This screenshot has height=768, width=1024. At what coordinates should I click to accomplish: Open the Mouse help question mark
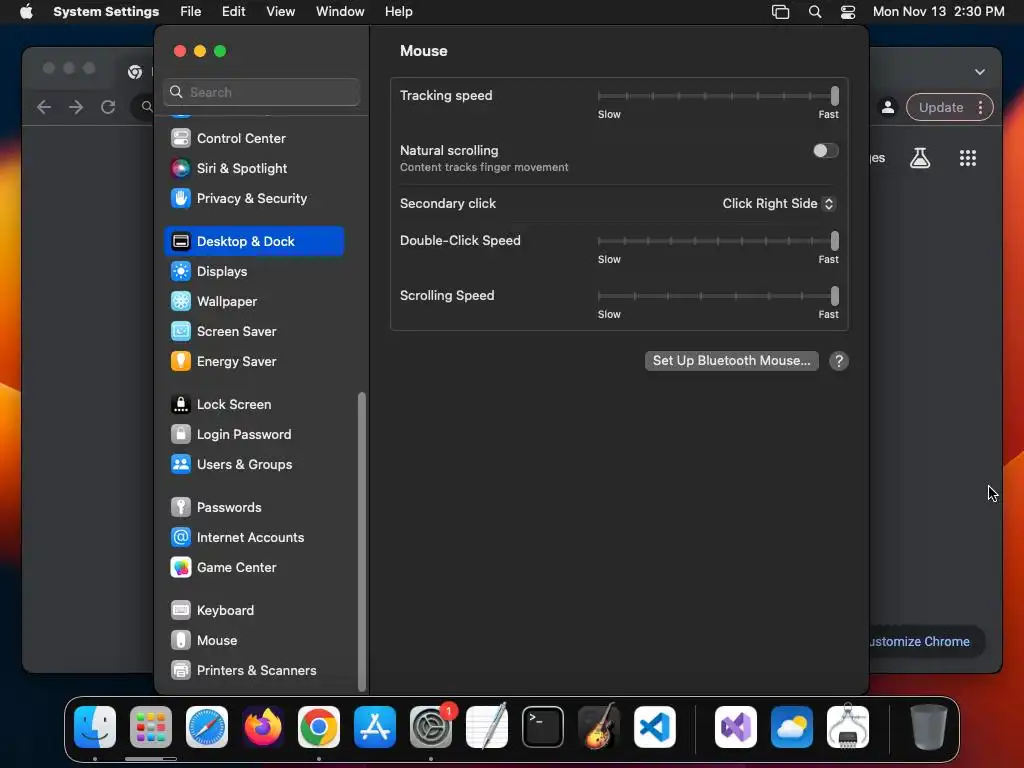click(839, 361)
